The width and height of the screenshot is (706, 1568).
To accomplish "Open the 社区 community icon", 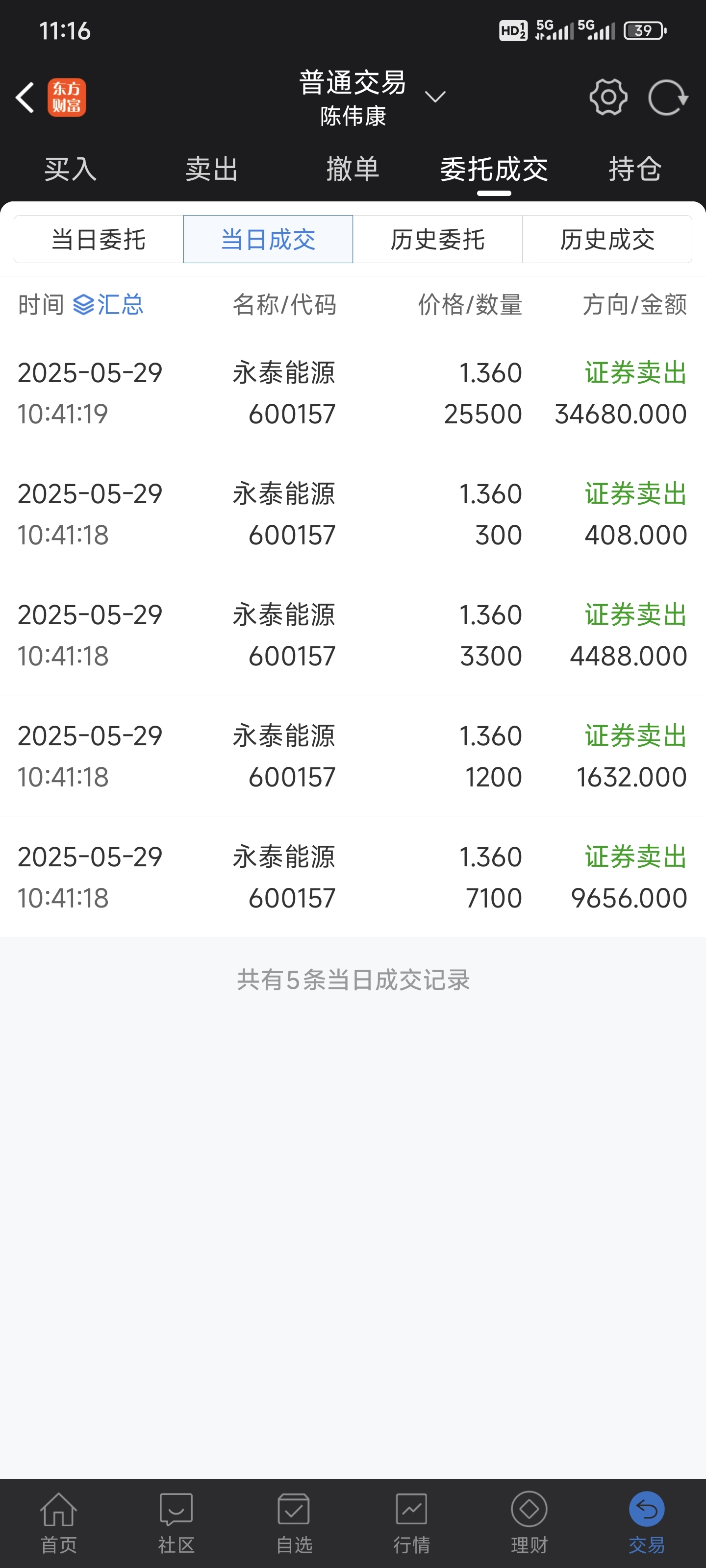I will 176,1510.
